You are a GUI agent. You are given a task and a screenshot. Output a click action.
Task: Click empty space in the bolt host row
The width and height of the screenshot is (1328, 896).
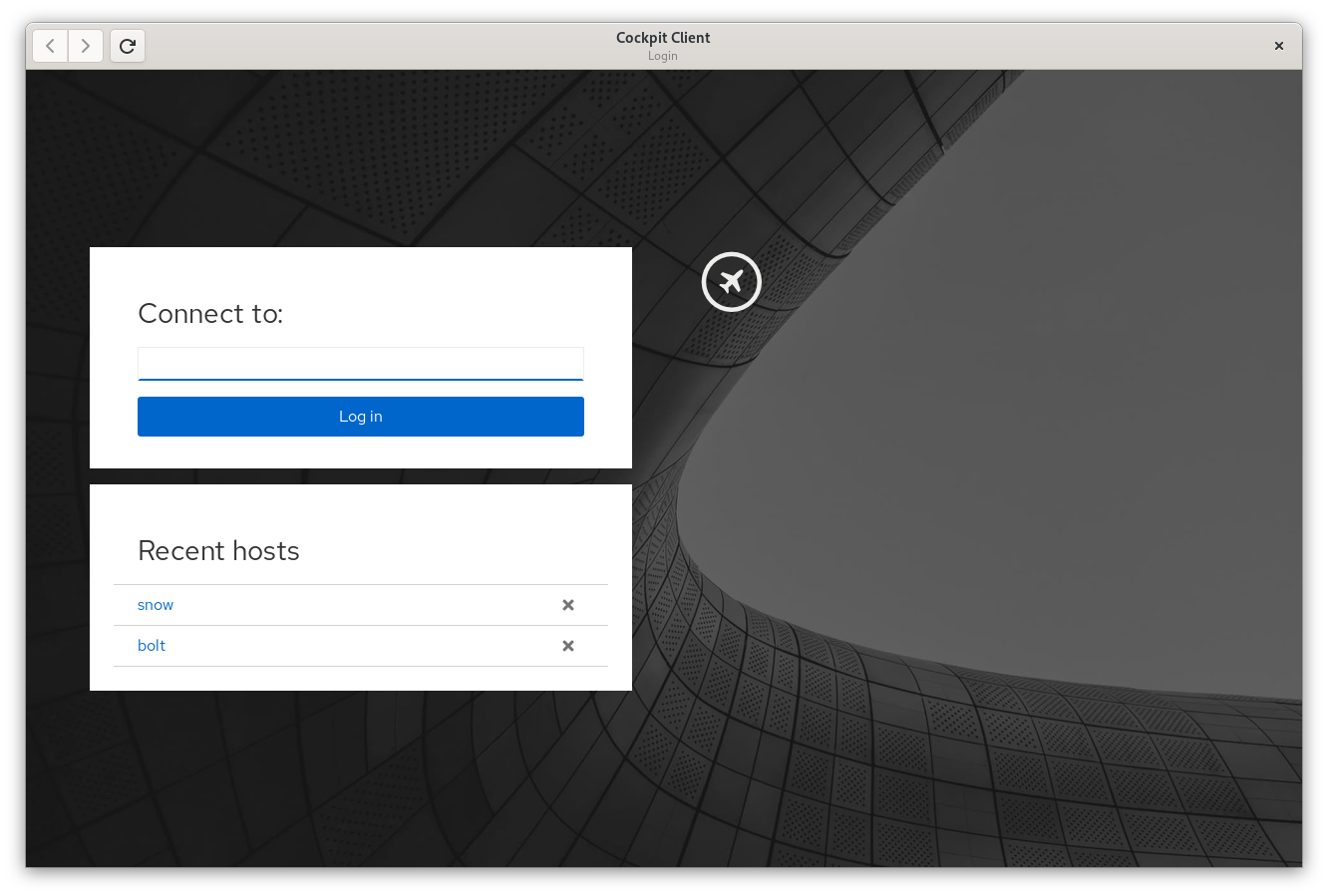359,646
